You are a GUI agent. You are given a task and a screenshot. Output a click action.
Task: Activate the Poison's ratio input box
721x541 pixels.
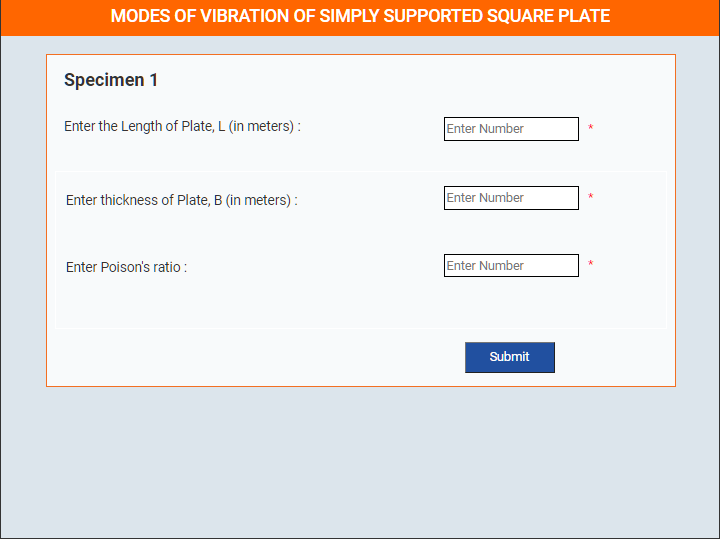[x=511, y=265]
